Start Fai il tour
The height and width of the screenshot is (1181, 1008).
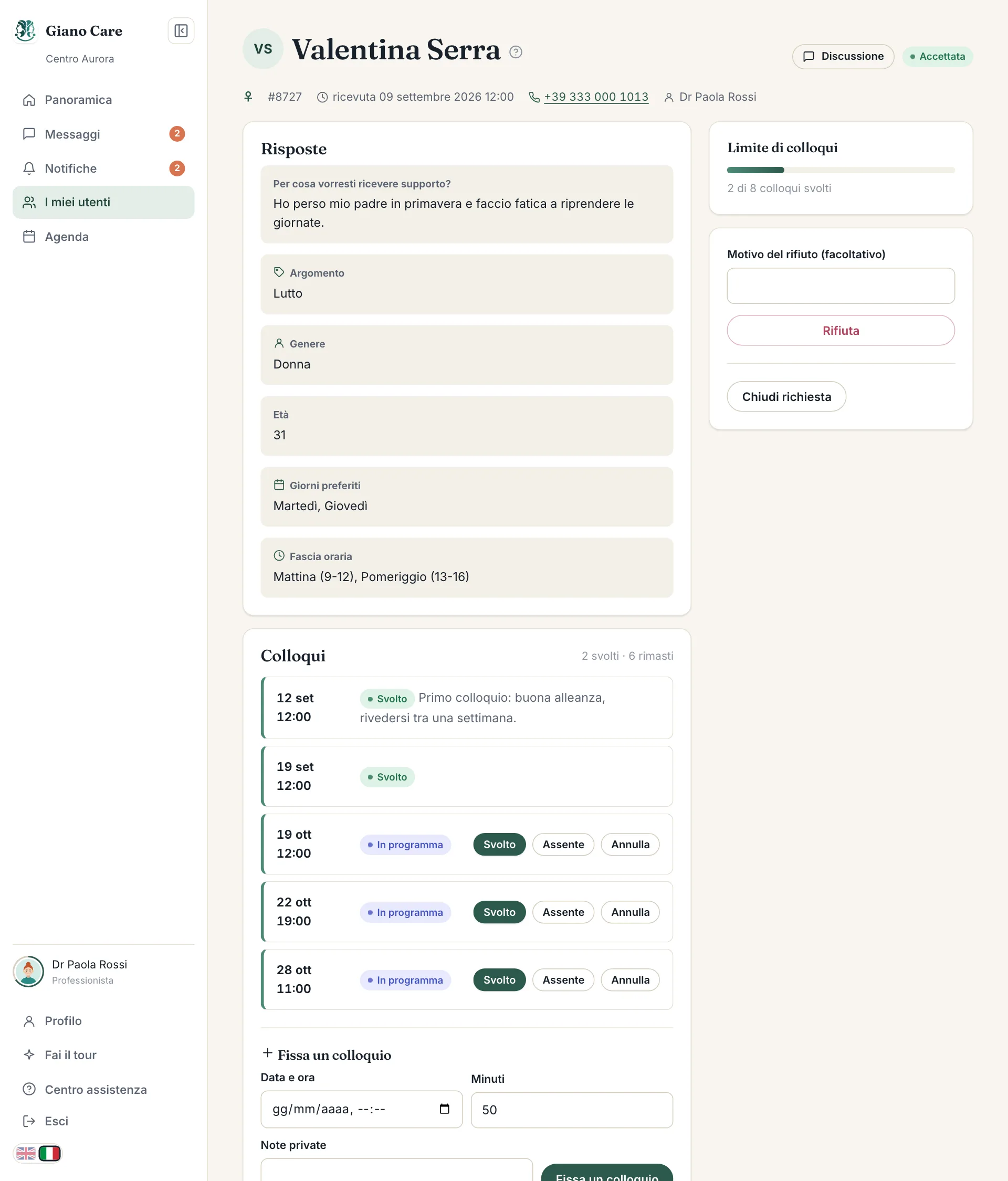[x=103, y=1055]
